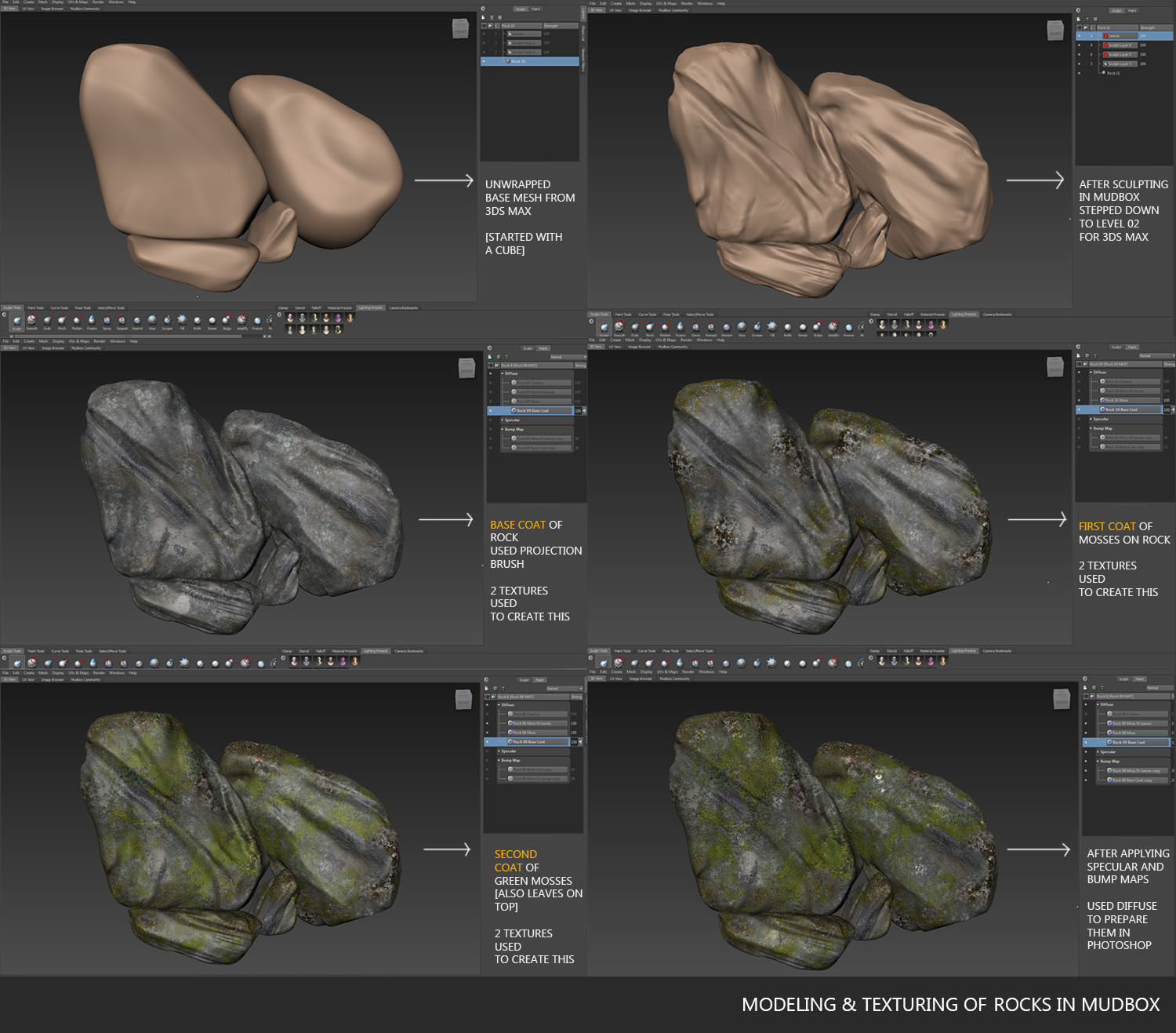Screen dimensions: 1176x1033
Task: Collapse the Bump Map group under Rock 10 MAT
Action: coord(1091,428)
